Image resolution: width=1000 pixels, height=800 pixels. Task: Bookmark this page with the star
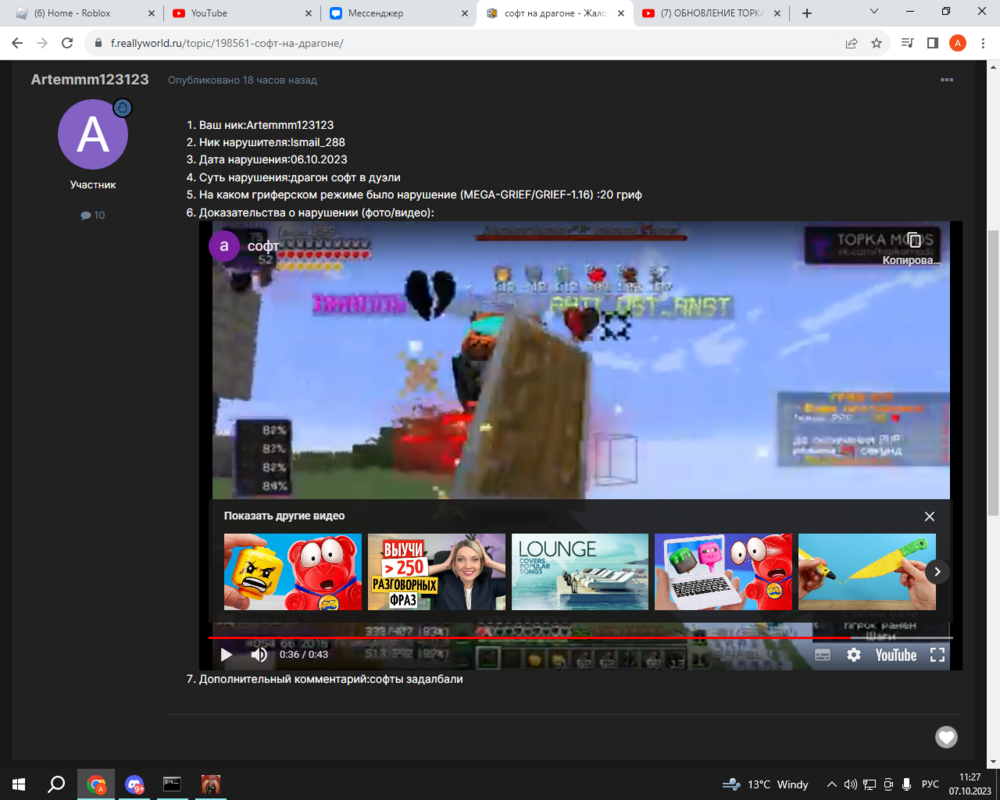(876, 43)
